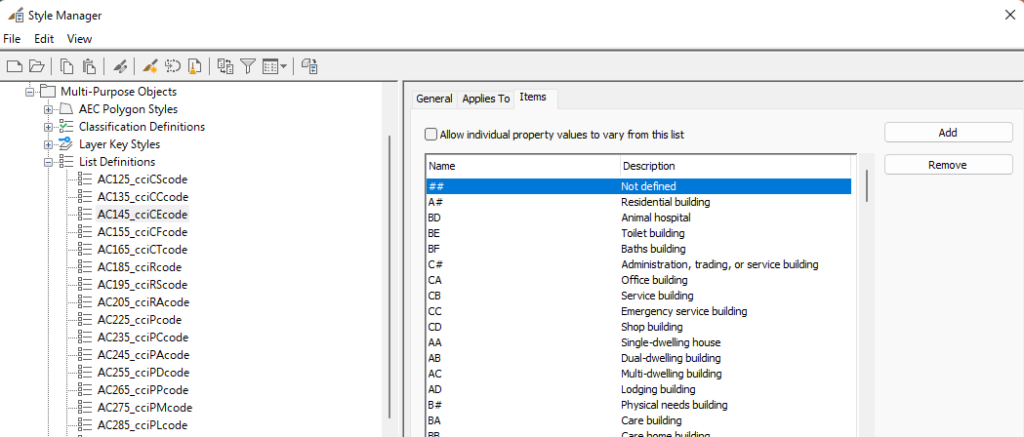The image size is (1024, 437).
Task: Click the AEC Polygon Styles icon
Action: pyautogui.click(x=67, y=109)
